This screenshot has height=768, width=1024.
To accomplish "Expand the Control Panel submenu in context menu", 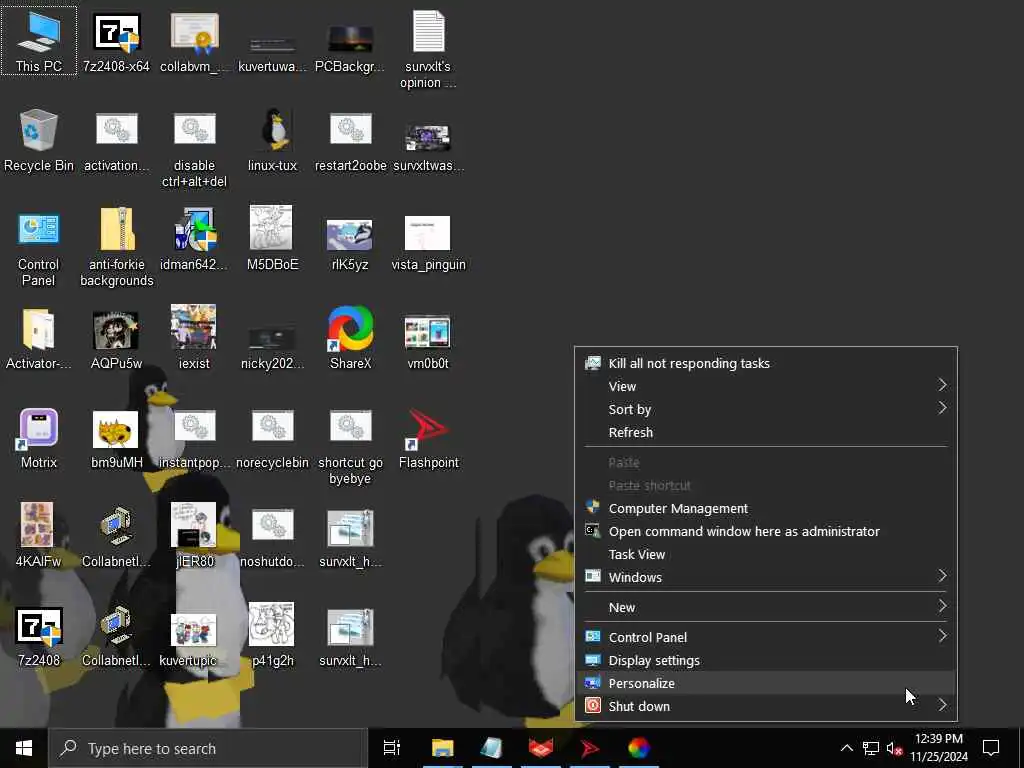I will tap(766, 637).
